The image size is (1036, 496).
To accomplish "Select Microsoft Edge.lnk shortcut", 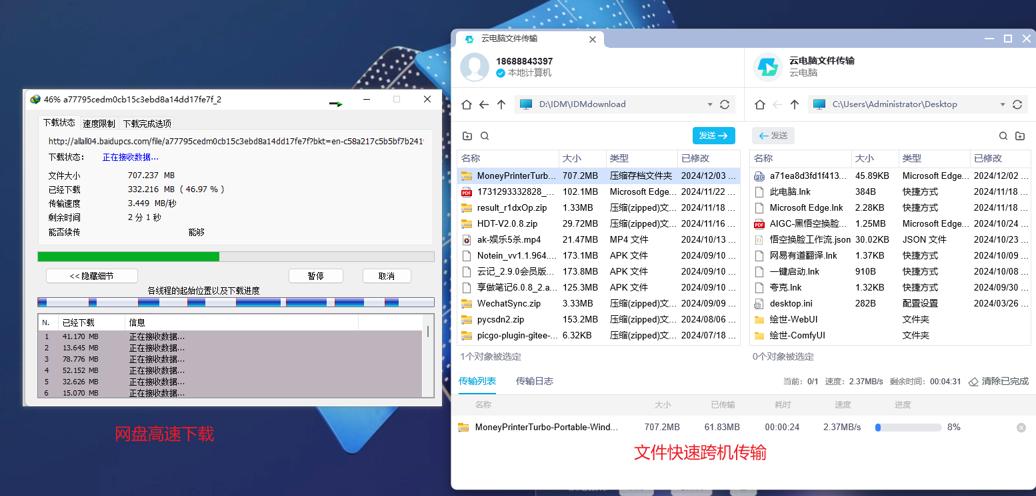I will click(x=889, y=207).
